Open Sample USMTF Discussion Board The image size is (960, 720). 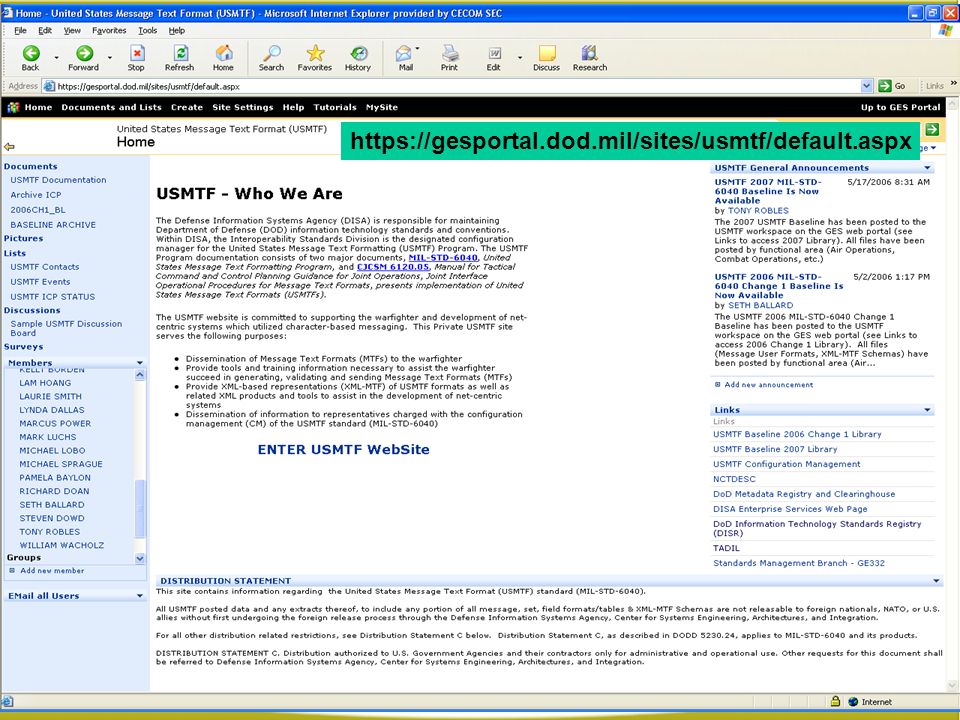point(66,328)
